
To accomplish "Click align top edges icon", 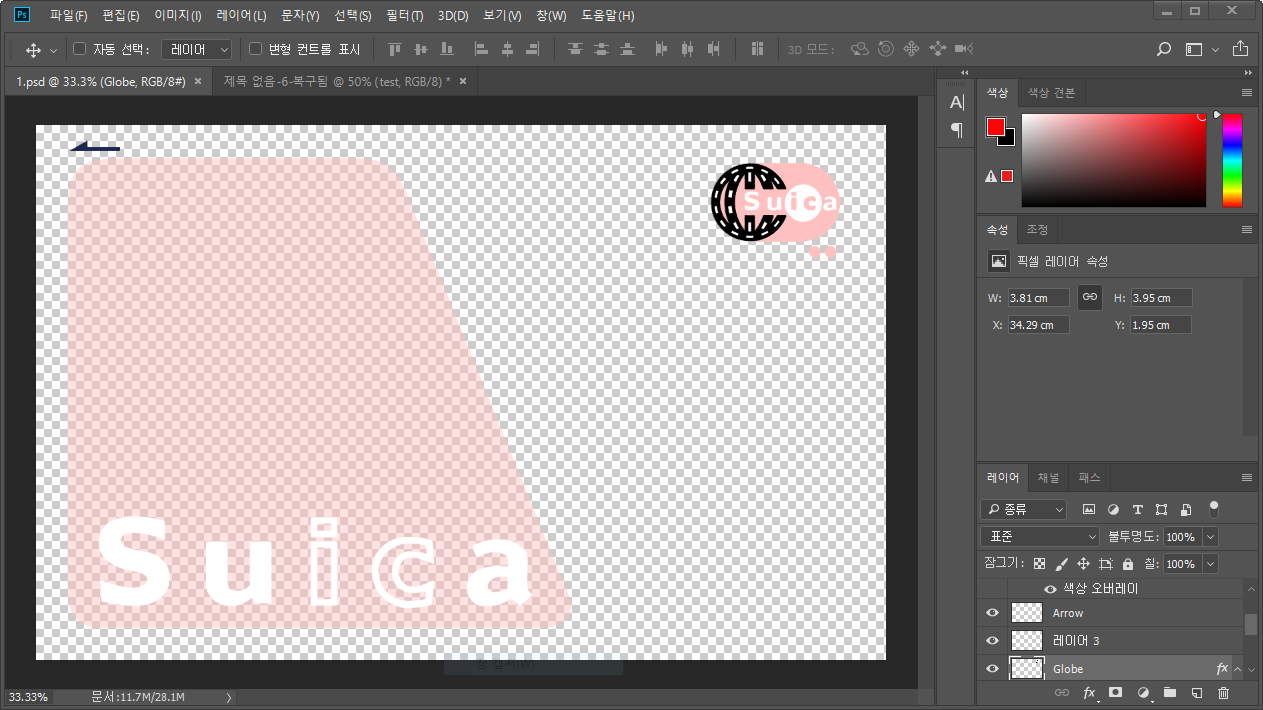I will click(x=395, y=49).
